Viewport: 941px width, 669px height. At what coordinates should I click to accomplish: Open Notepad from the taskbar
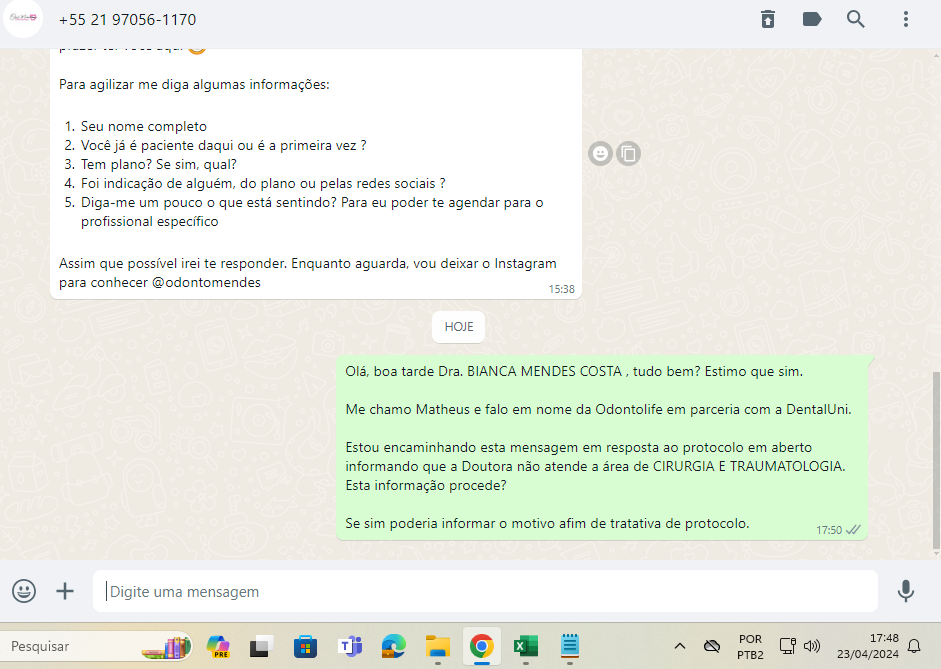pyautogui.click(x=570, y=646)
